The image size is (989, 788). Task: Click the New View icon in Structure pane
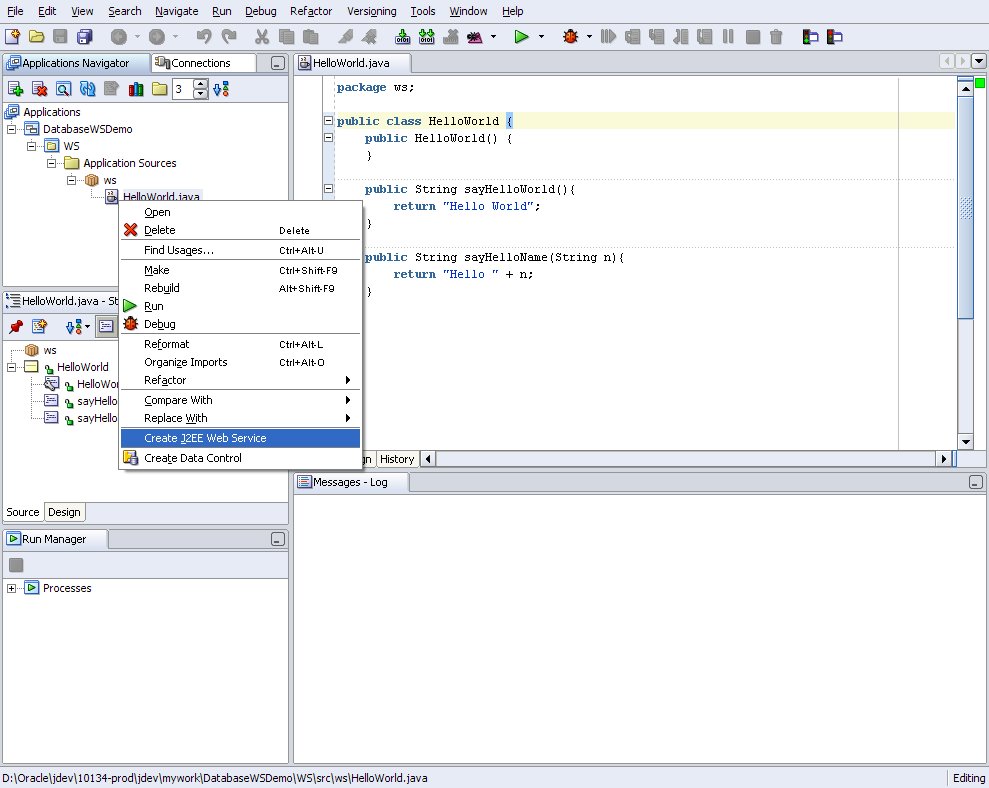point(40,326)
